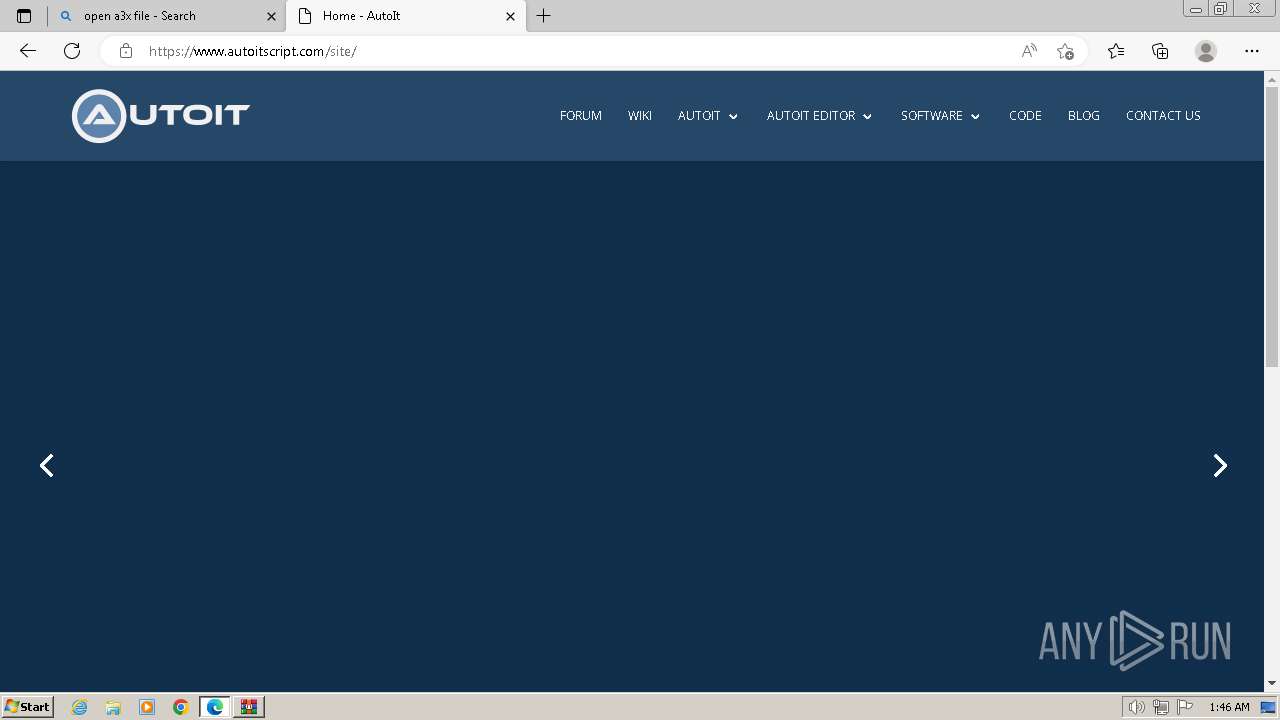Open the tab actions menu icon
The height and width of the screenshot is (720, 1280).
pyautogui.click(x=24, y=16)
